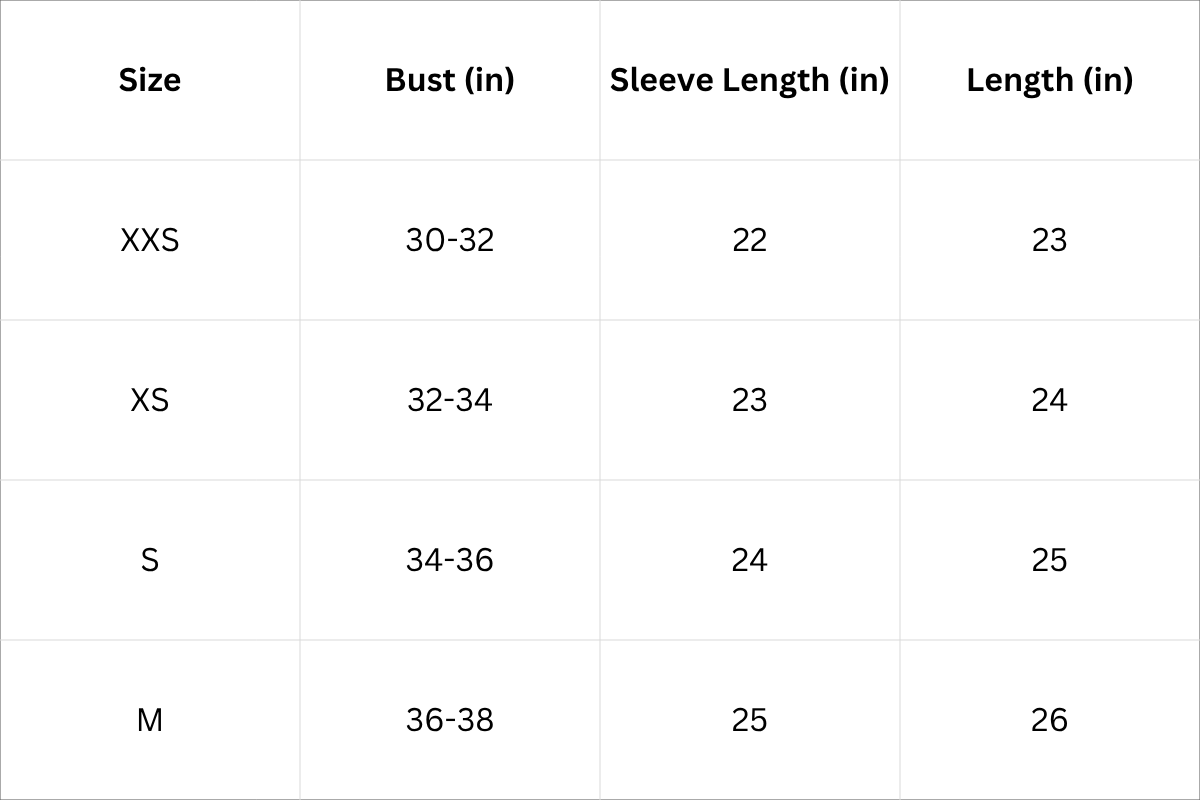Click the XXS size cell
Viewport: 1200px width, 800px height.
(150, 240)
